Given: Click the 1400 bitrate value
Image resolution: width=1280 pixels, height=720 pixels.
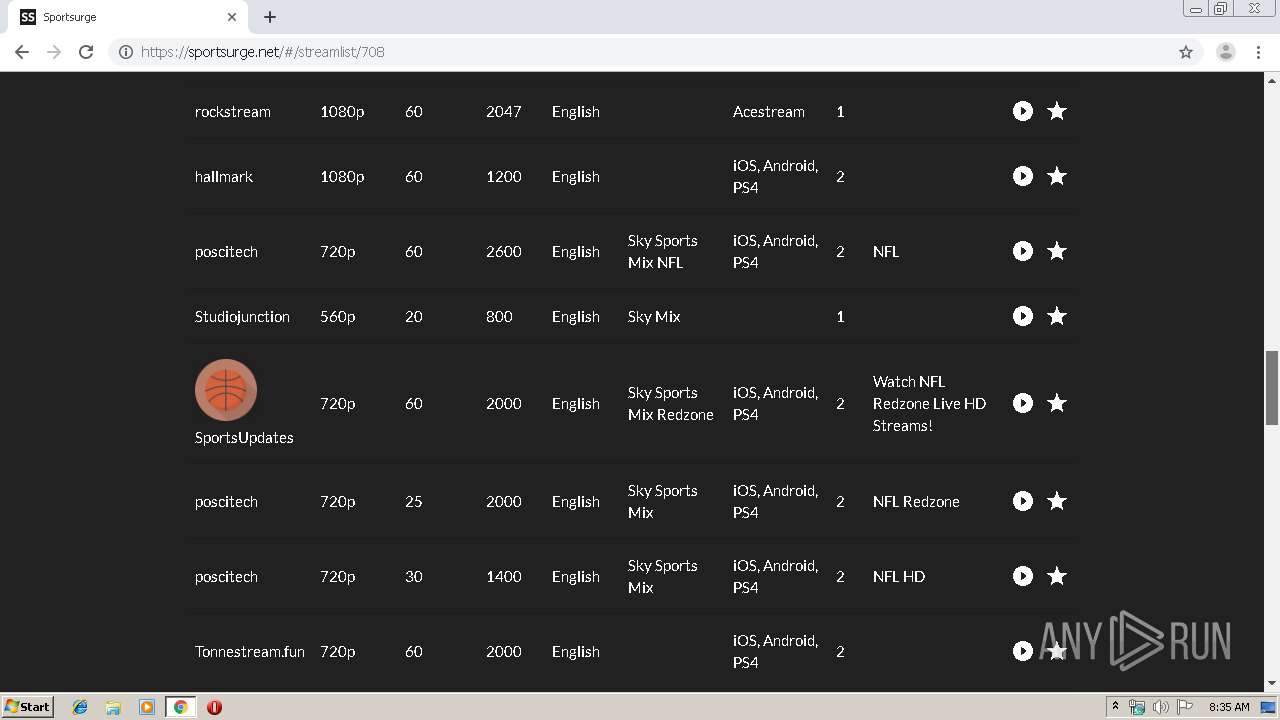Looking at the screenshot, I should click(504, 576).
